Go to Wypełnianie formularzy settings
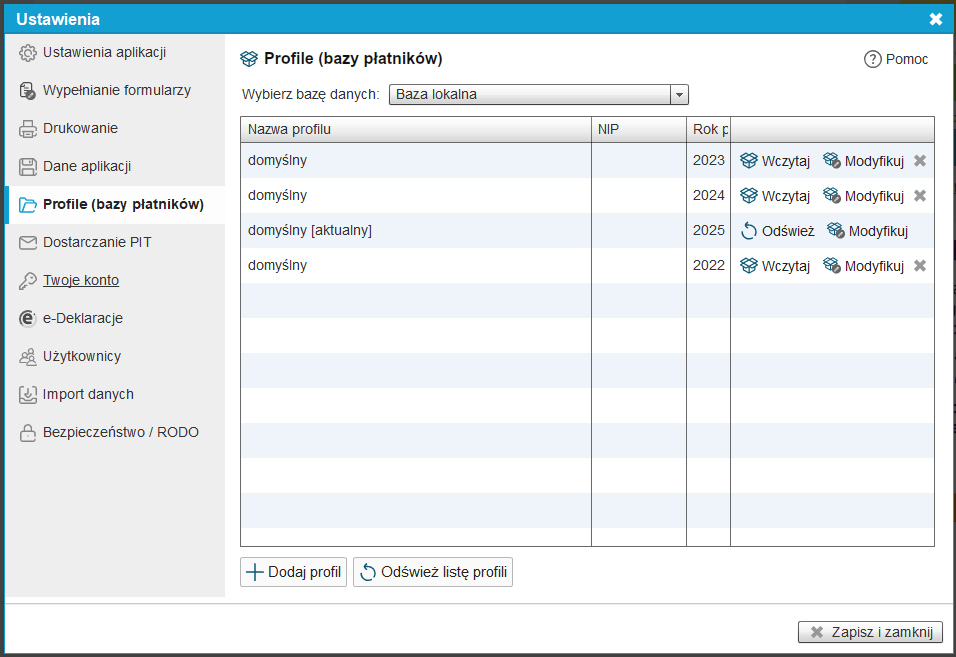Viewport: 956px width, 657px height. click(x=116, y=90)
